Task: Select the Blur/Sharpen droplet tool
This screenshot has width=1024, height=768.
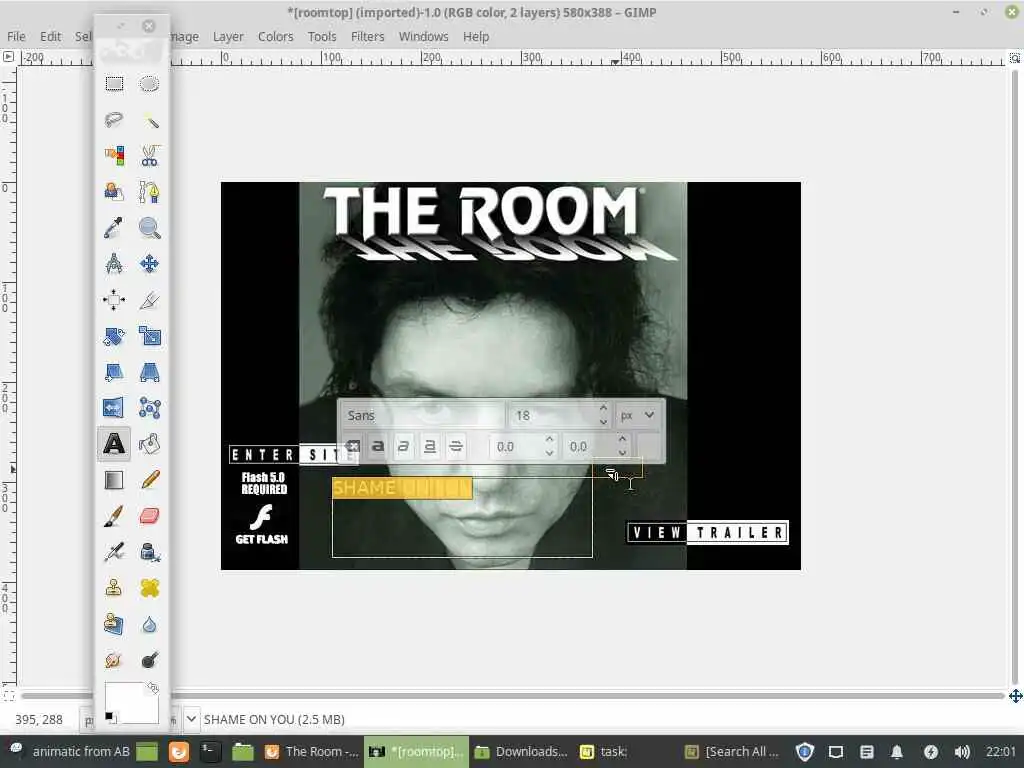Action: (x=150, y=624)
